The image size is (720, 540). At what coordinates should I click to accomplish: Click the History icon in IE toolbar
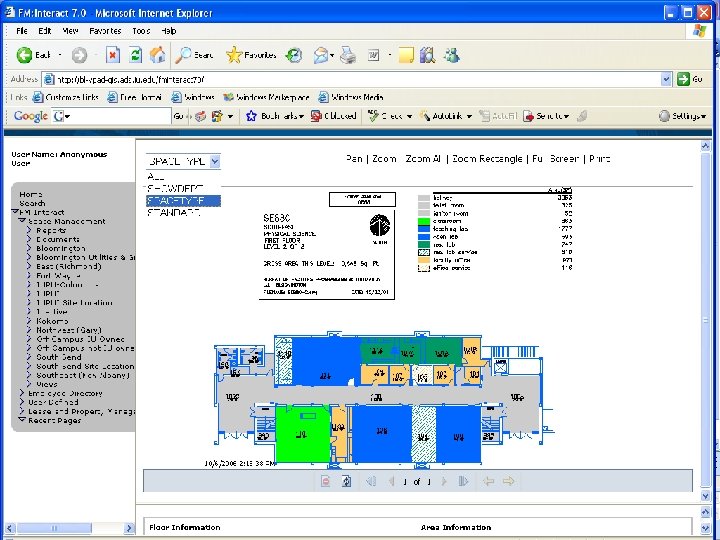[294, 56]
